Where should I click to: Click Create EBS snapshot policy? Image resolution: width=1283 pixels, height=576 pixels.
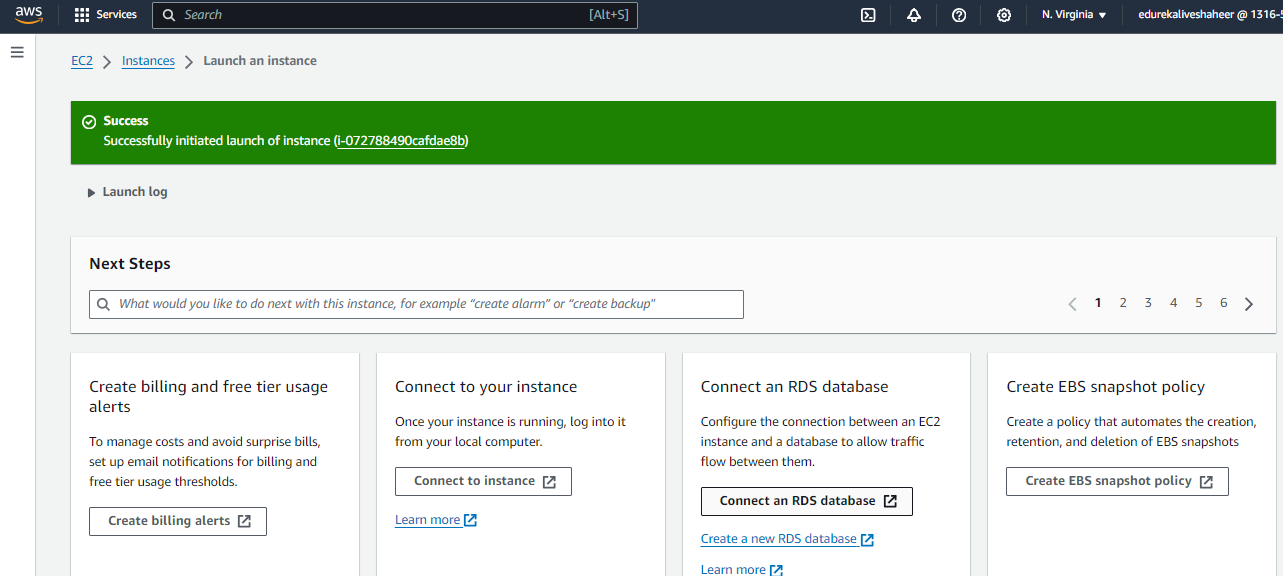click(1117, 481)
